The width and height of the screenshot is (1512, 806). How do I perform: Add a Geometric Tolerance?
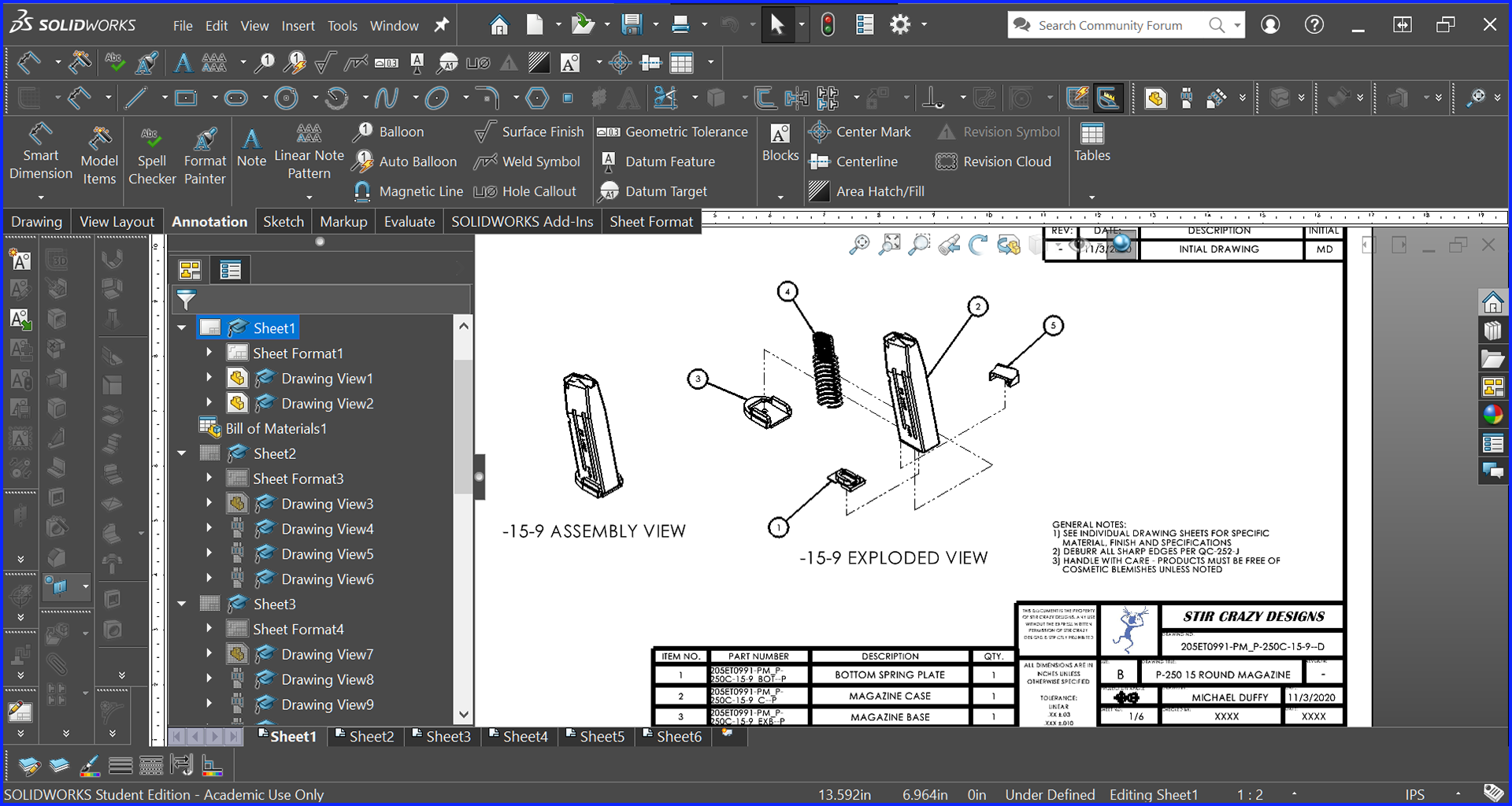click(x=672, y=131)
